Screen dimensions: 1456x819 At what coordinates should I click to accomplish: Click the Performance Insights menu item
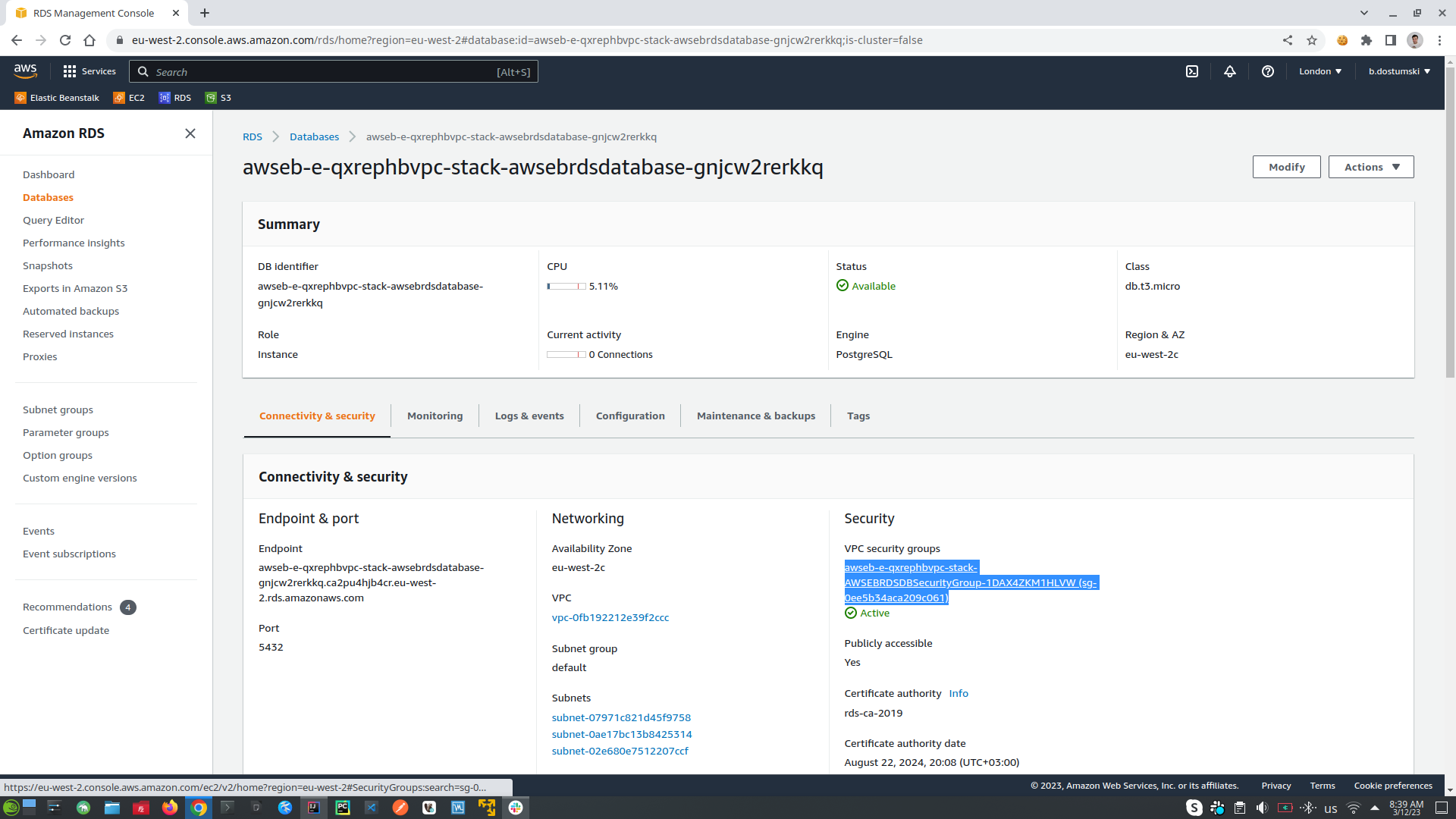73,243
